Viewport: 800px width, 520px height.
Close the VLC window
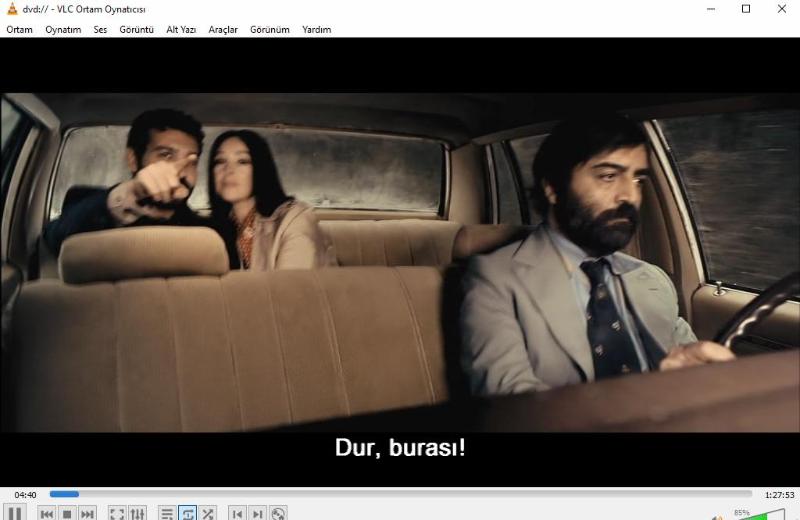[782, 9]
